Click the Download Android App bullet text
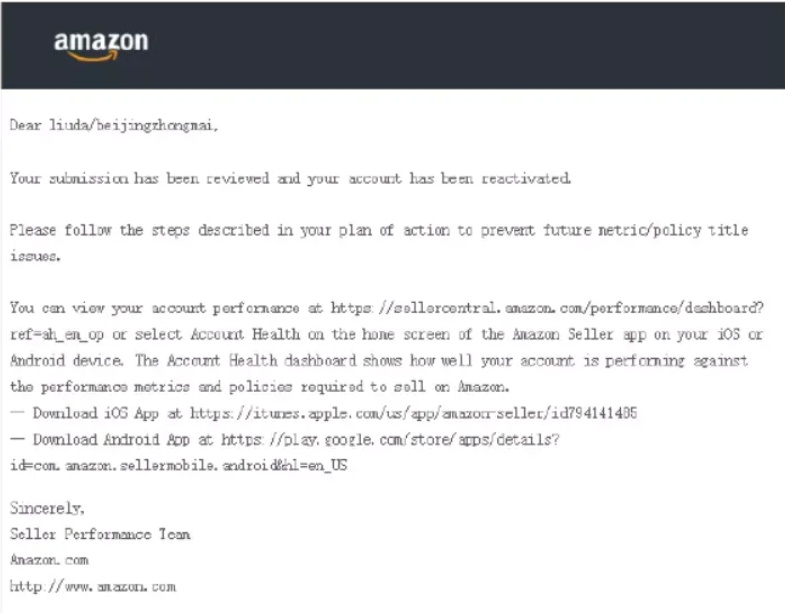785x613 pixels. (x=111, y=440)
